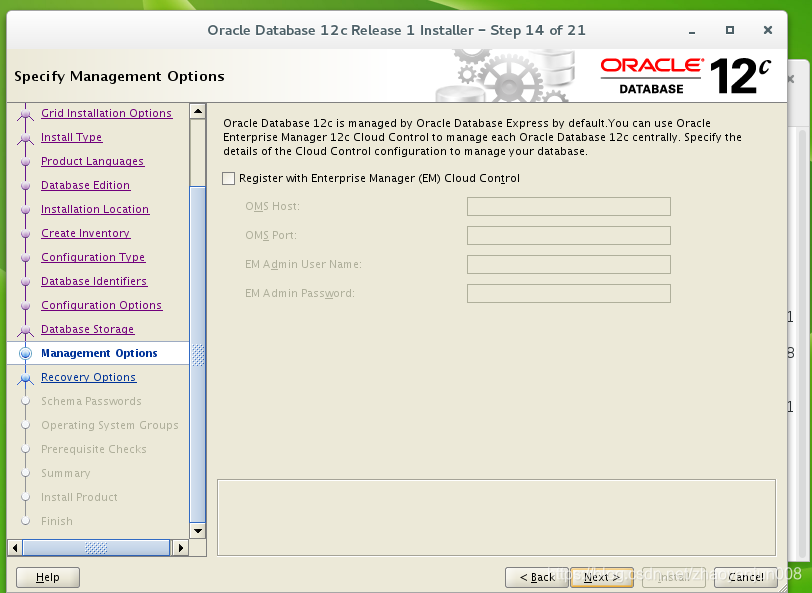The width and height of the screenshot is (812, 593).
Task: Click step list scroll up arrow
Action: click(198, 111)
